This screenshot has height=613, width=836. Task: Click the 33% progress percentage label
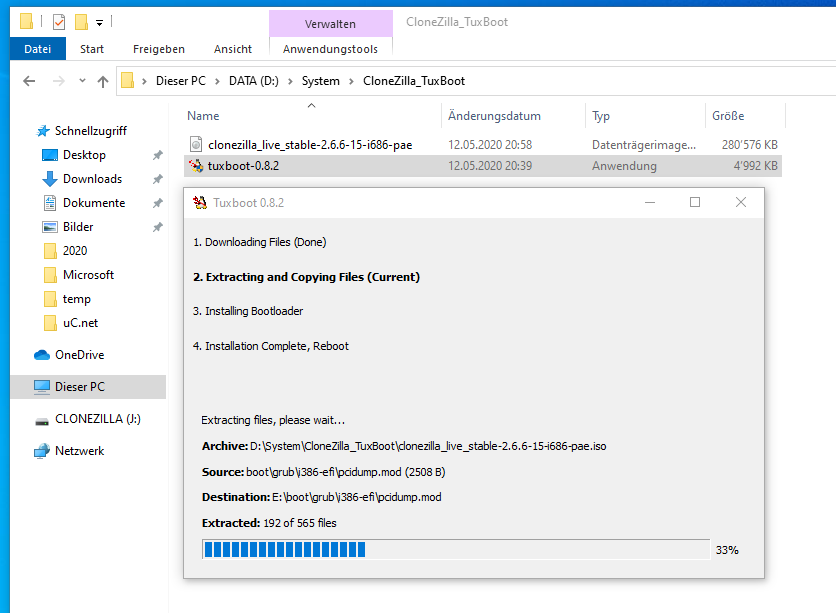[727, 550]
